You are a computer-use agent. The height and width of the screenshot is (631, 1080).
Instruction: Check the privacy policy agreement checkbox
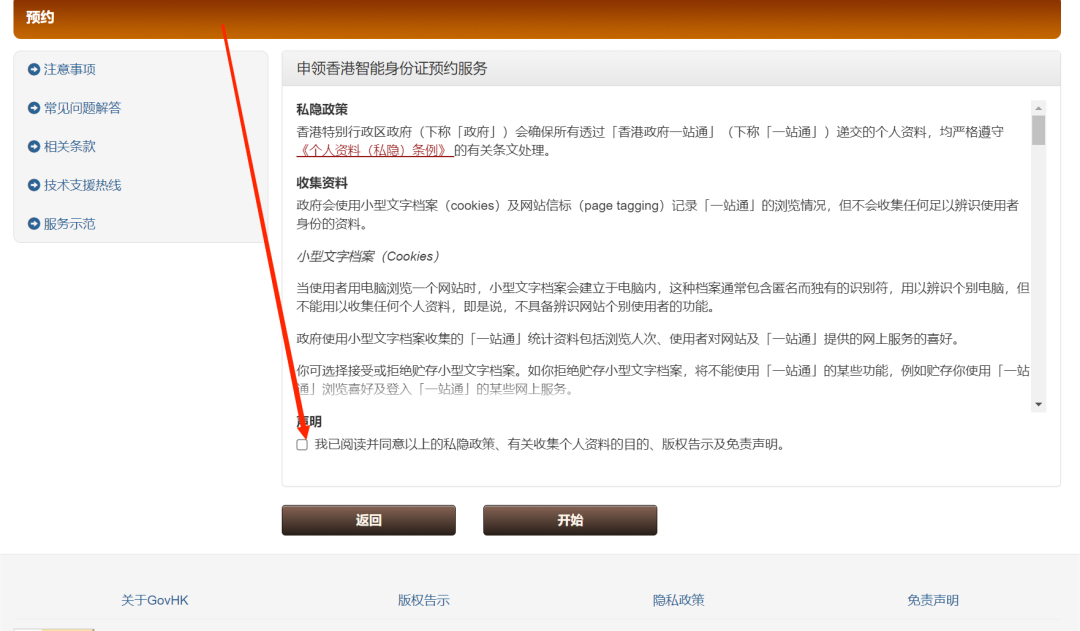pos(301,443)
